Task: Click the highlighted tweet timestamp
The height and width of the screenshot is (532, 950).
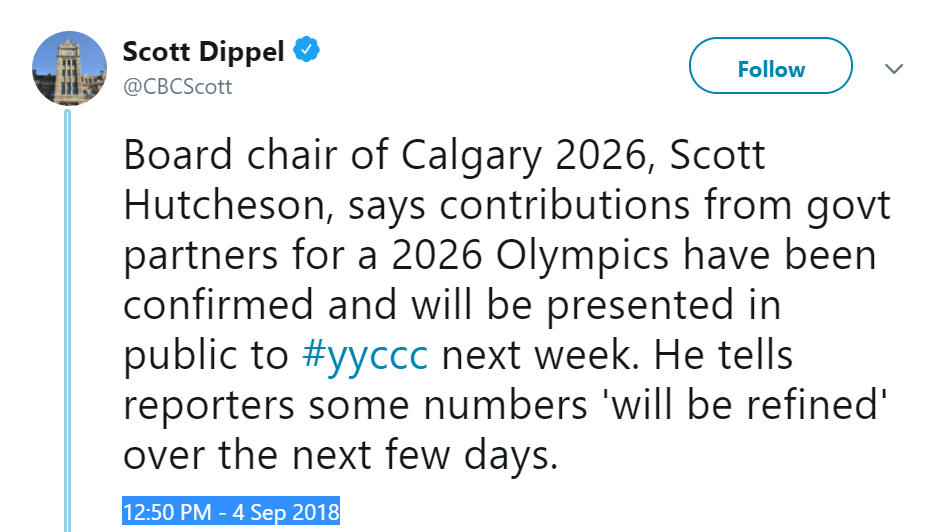Action: click(x=231, y=511)
